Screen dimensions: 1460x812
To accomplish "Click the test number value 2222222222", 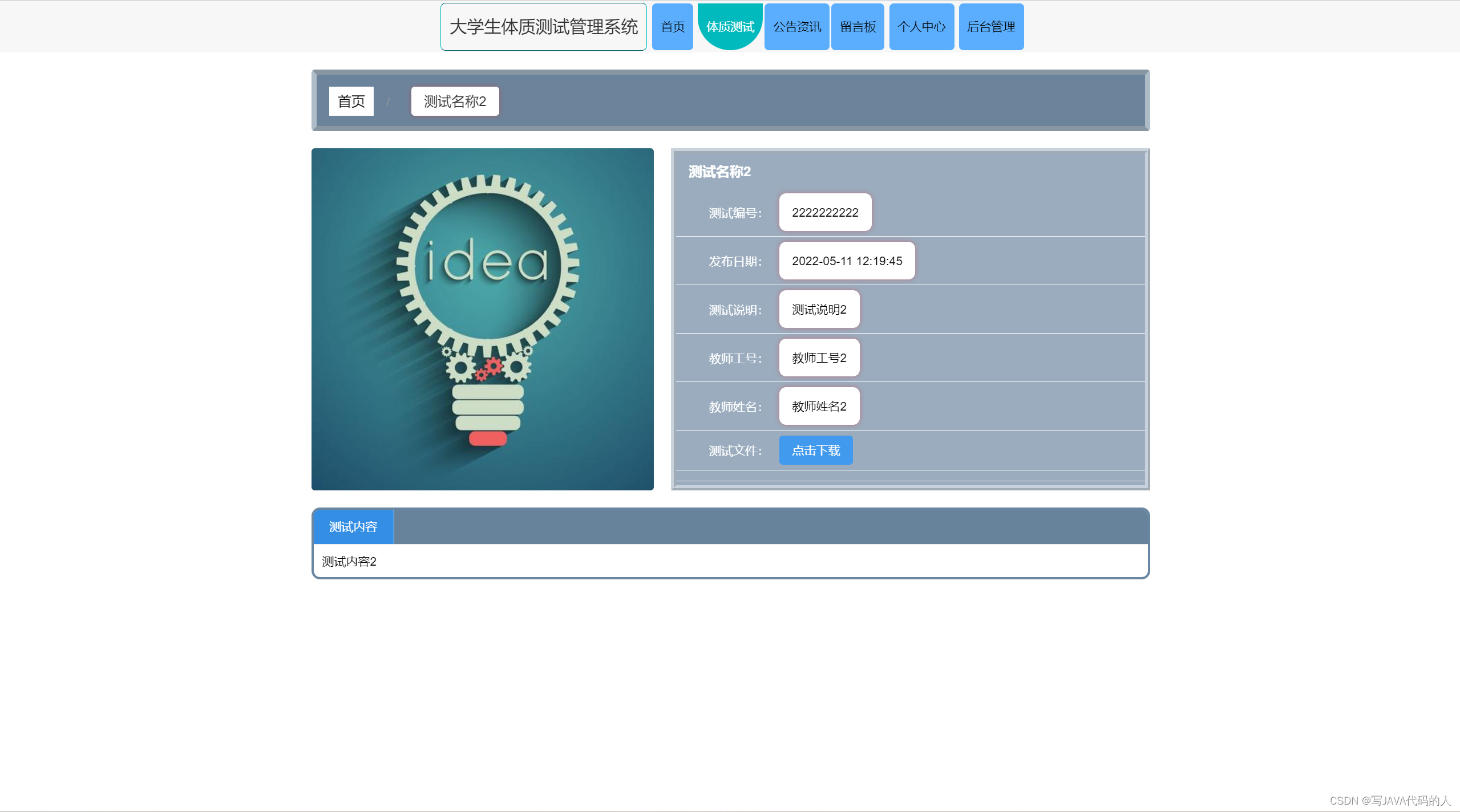I will click(825, 212).
